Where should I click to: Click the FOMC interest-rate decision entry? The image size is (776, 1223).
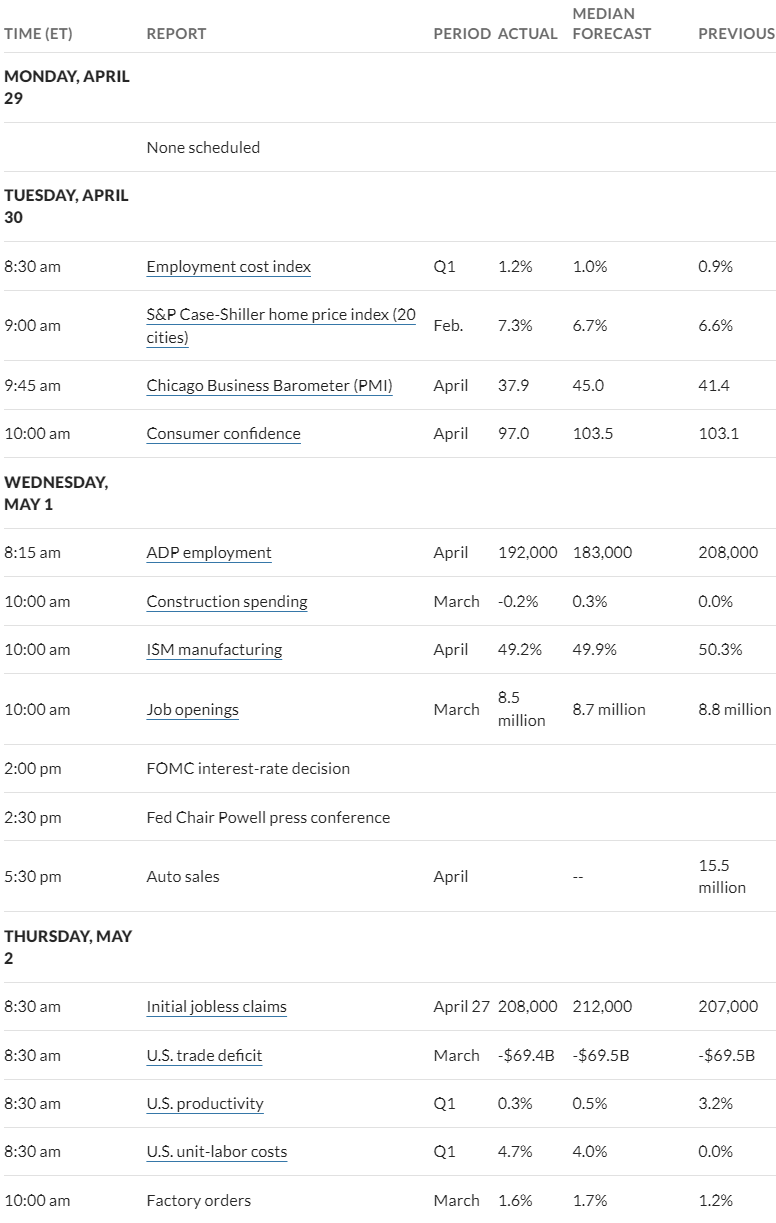coord(248,769)
